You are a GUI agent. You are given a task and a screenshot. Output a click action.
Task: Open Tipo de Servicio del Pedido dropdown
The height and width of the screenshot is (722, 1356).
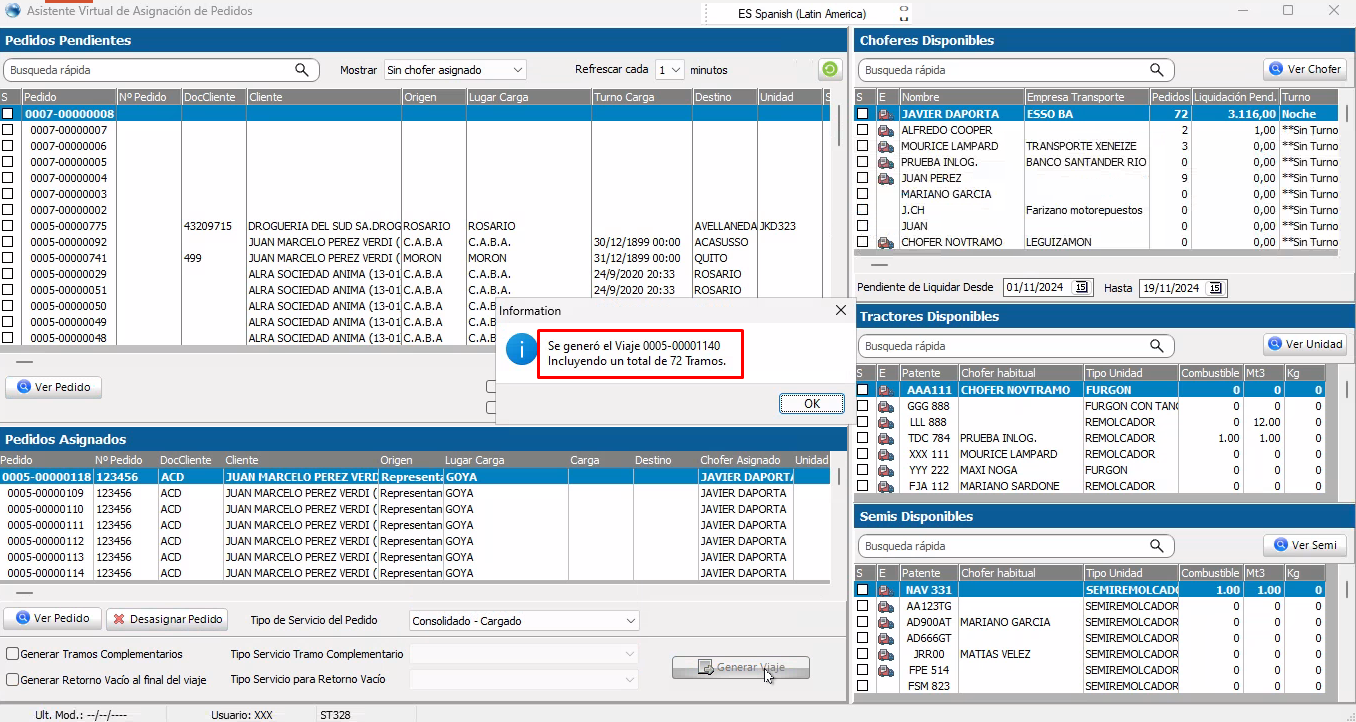point(524,621)
